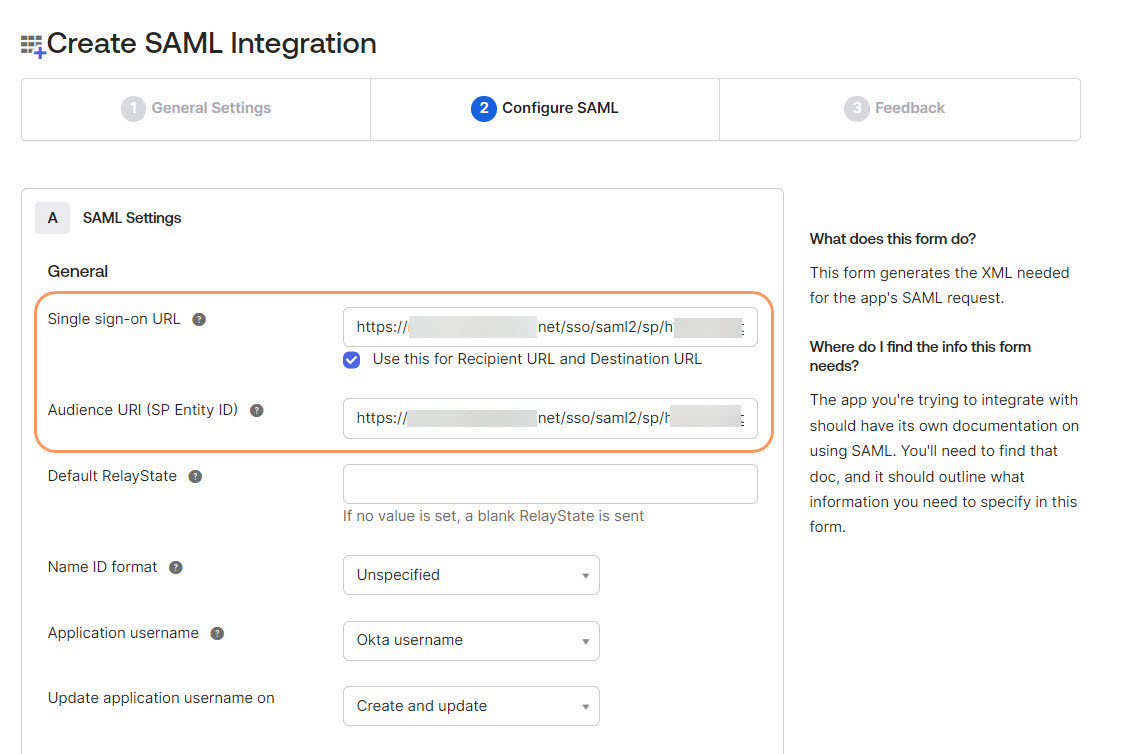This screenshot has width=1122, height=754.
Task: Open the Application username dropdown
Action: pos(471,640)
